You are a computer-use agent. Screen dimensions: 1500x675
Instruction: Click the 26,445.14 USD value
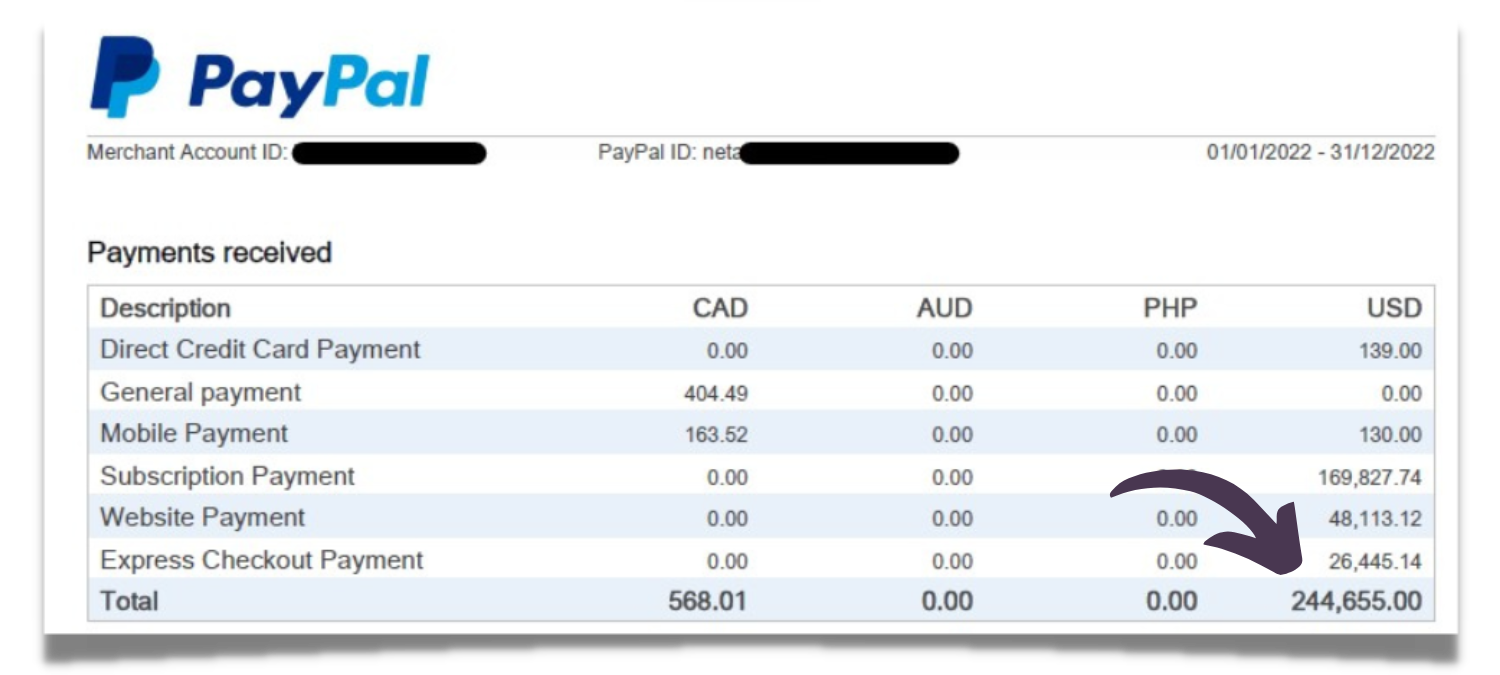tap(1375, 562)
